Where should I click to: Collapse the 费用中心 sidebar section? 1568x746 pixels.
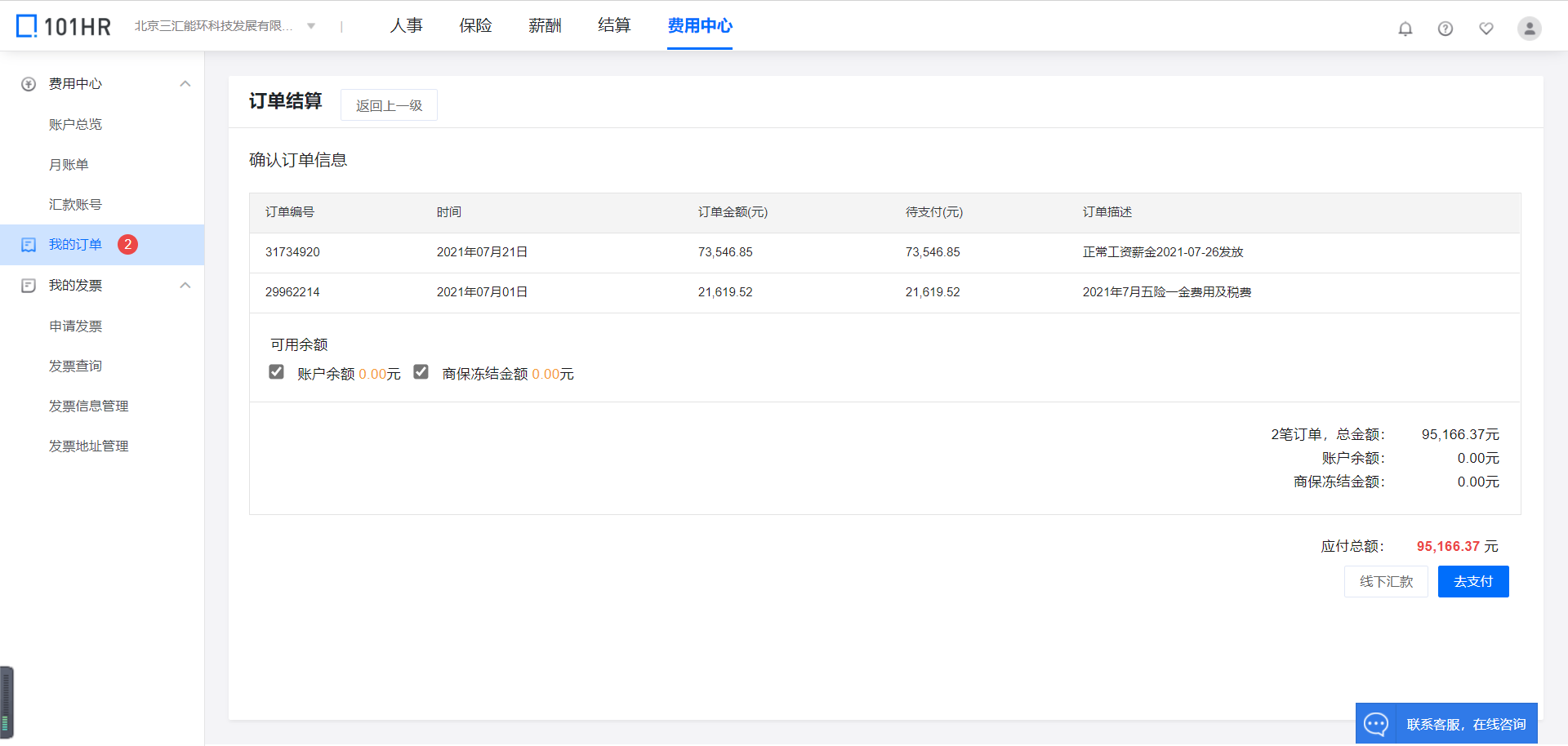pyautogui.click(x=185, y=84)
